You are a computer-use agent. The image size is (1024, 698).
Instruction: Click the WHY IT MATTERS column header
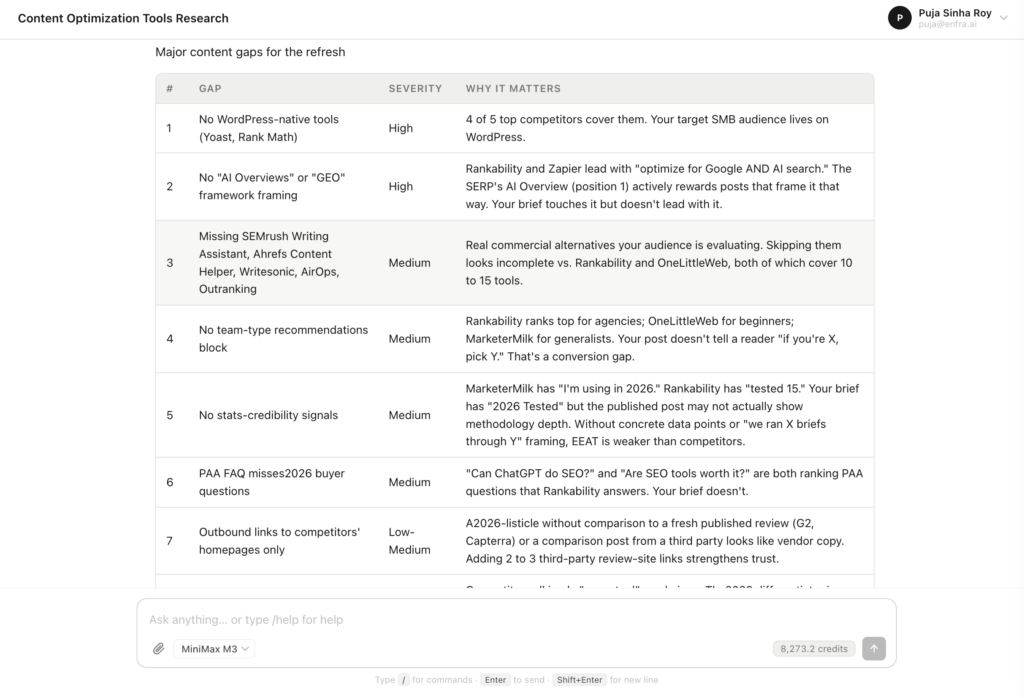click(513, 88)
